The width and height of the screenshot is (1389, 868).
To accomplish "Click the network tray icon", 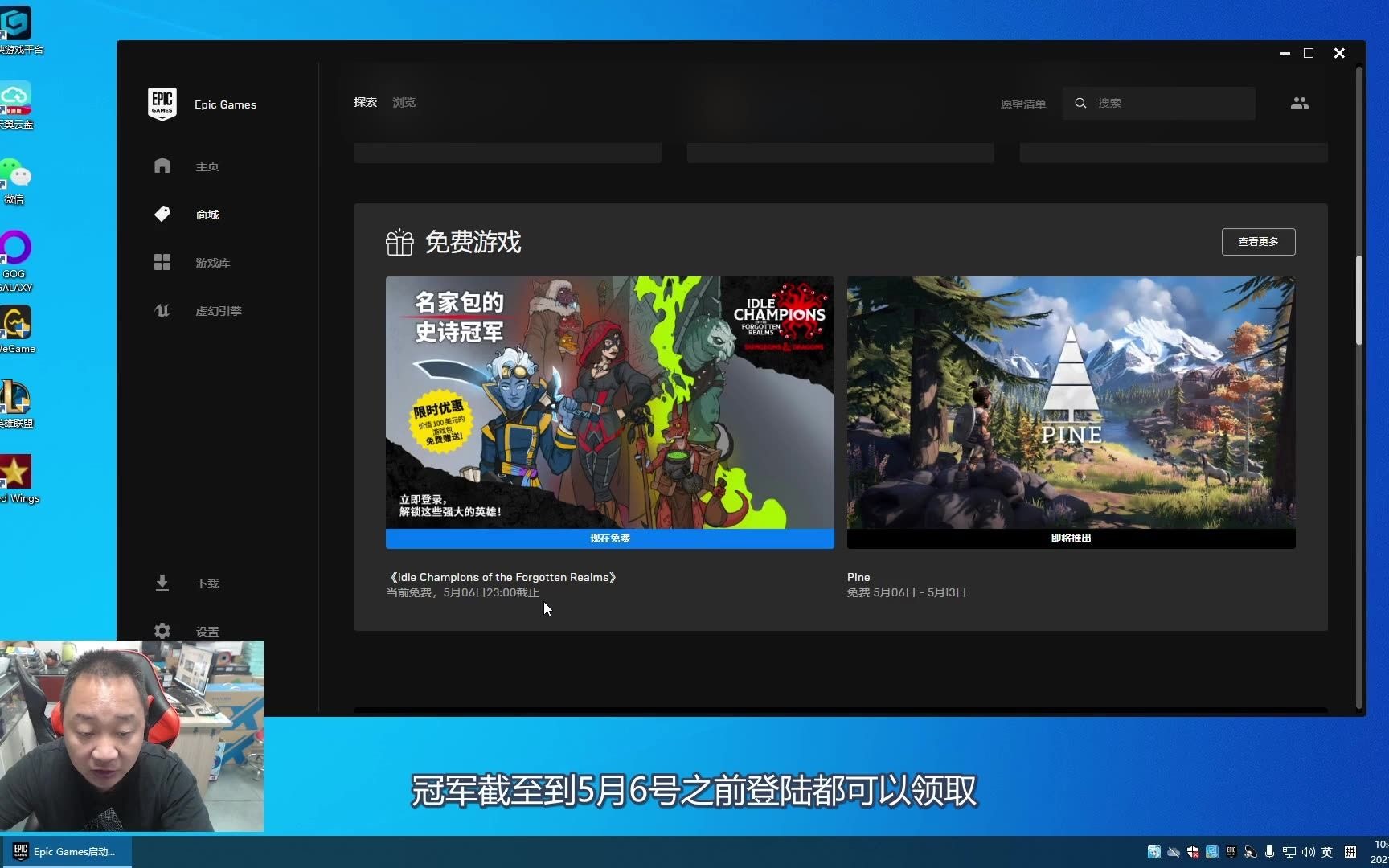I will click(1289, 852).
